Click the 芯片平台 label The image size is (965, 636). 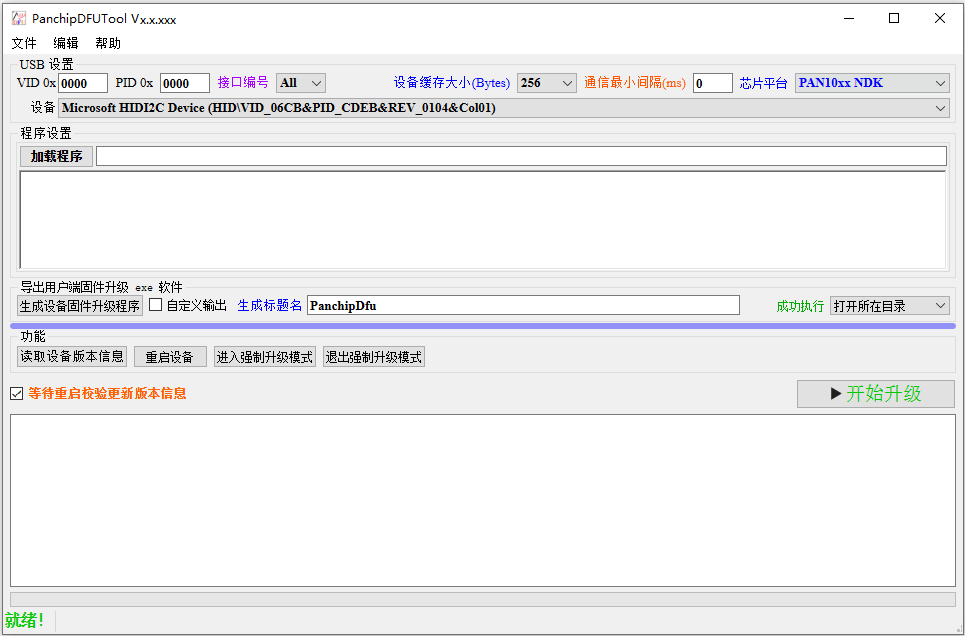pyautogui.click(x=764, y=83)
